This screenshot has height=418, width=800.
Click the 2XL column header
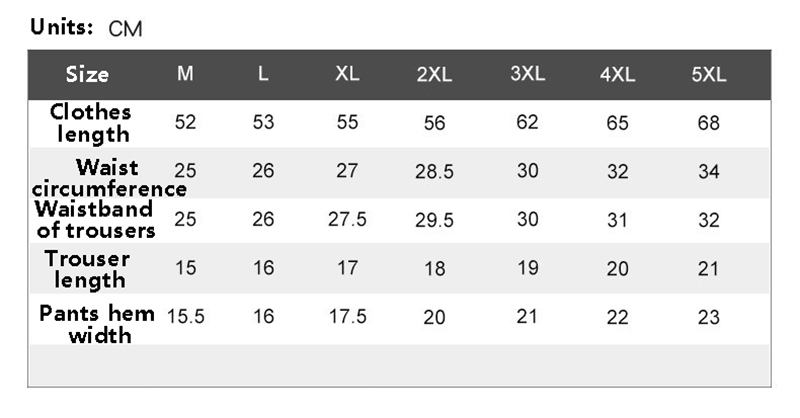(x=434, y=75)
